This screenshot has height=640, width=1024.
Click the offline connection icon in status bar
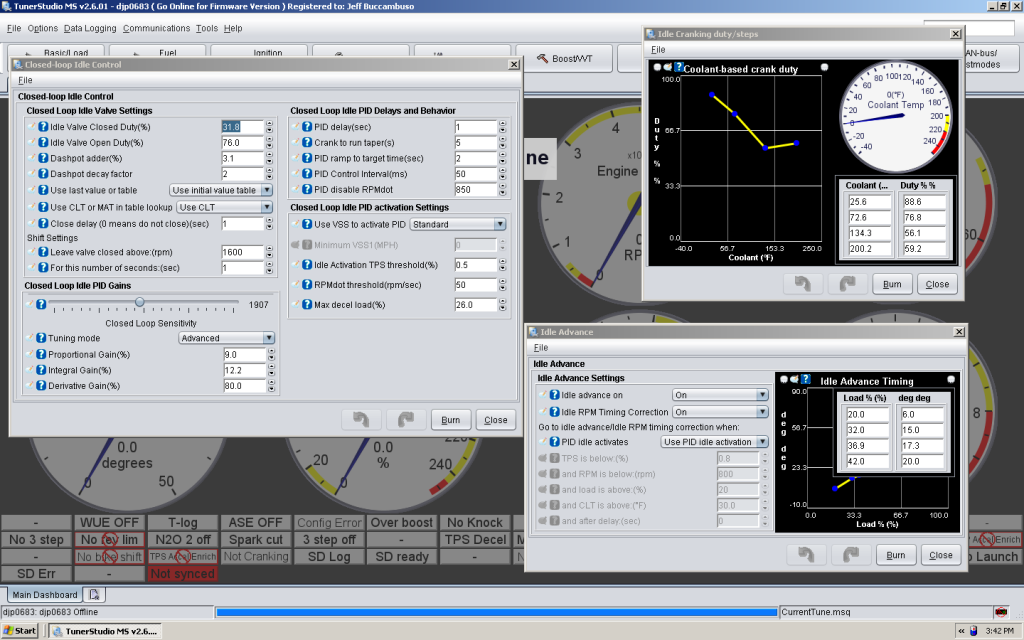(999, 611)
